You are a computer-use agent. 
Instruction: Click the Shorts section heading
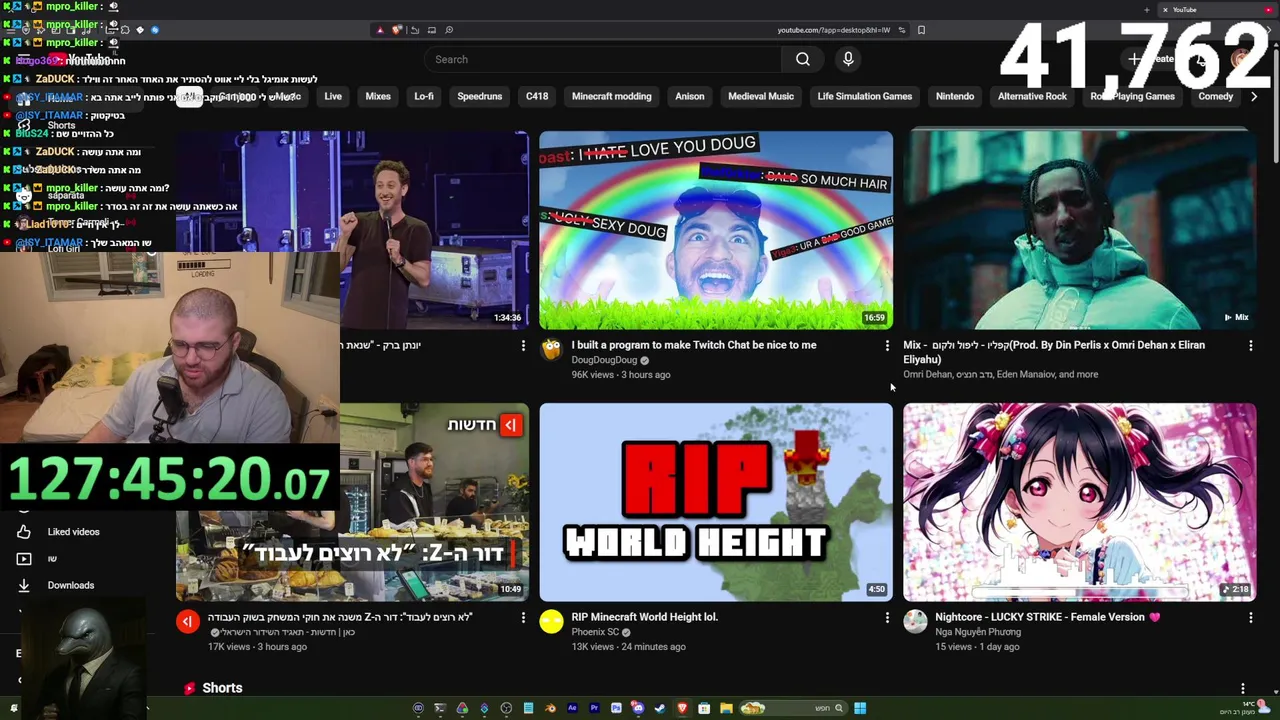coord(222,688)
